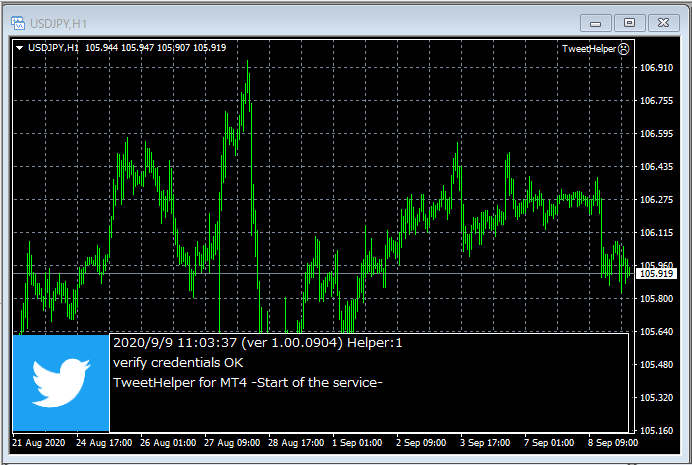Expand the USDJPY,H1 chart dropdown triangle
The image size is (692, 465).
[19, 48]
